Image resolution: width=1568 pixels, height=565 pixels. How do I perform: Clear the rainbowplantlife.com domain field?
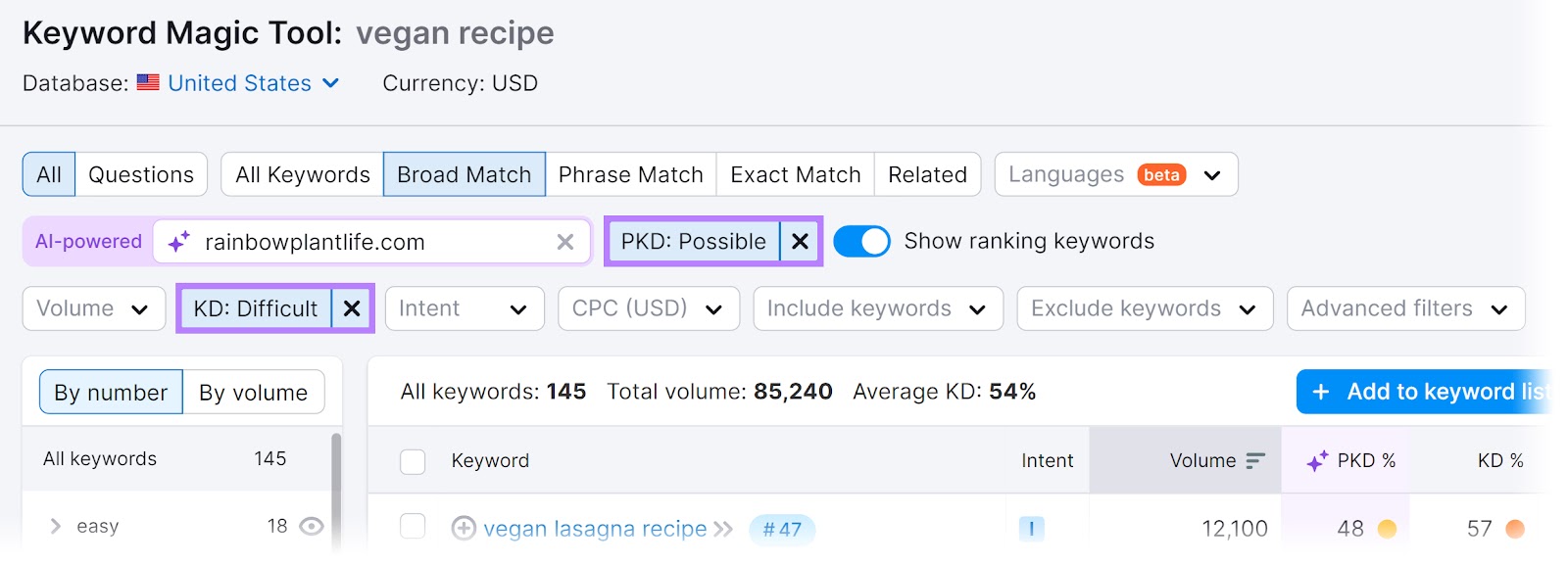tap(565, 242)
